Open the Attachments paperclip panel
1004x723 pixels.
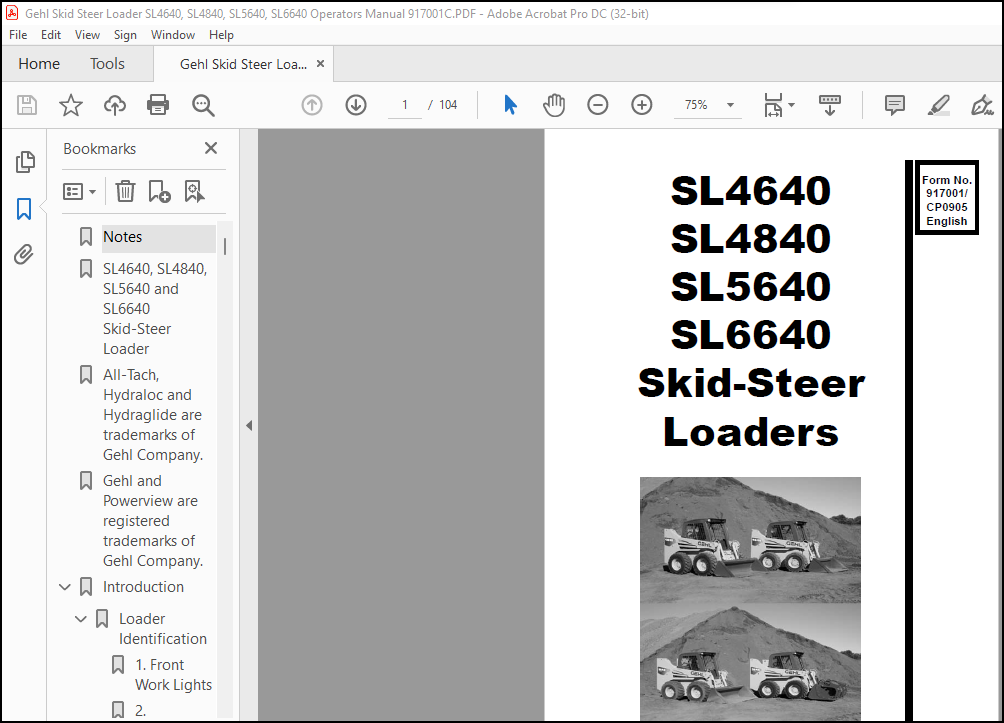pyautogui.click(x=24, y=254)
